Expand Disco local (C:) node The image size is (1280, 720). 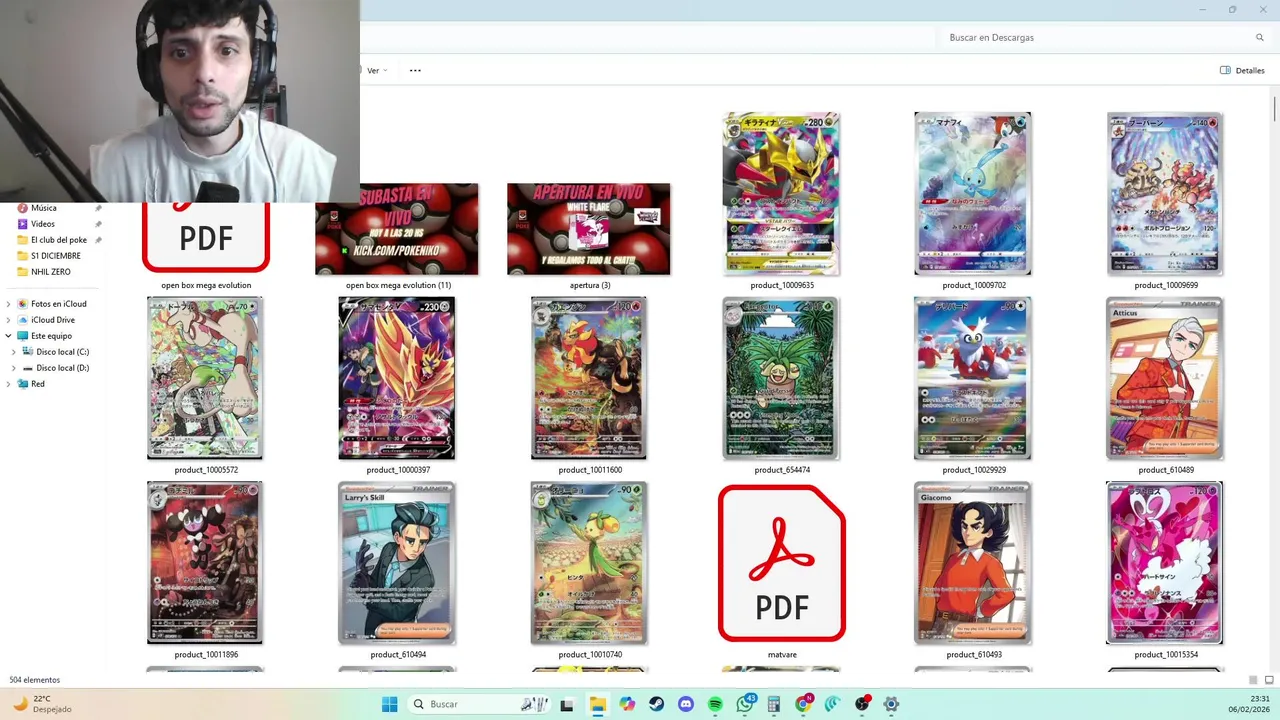point(14,352)
